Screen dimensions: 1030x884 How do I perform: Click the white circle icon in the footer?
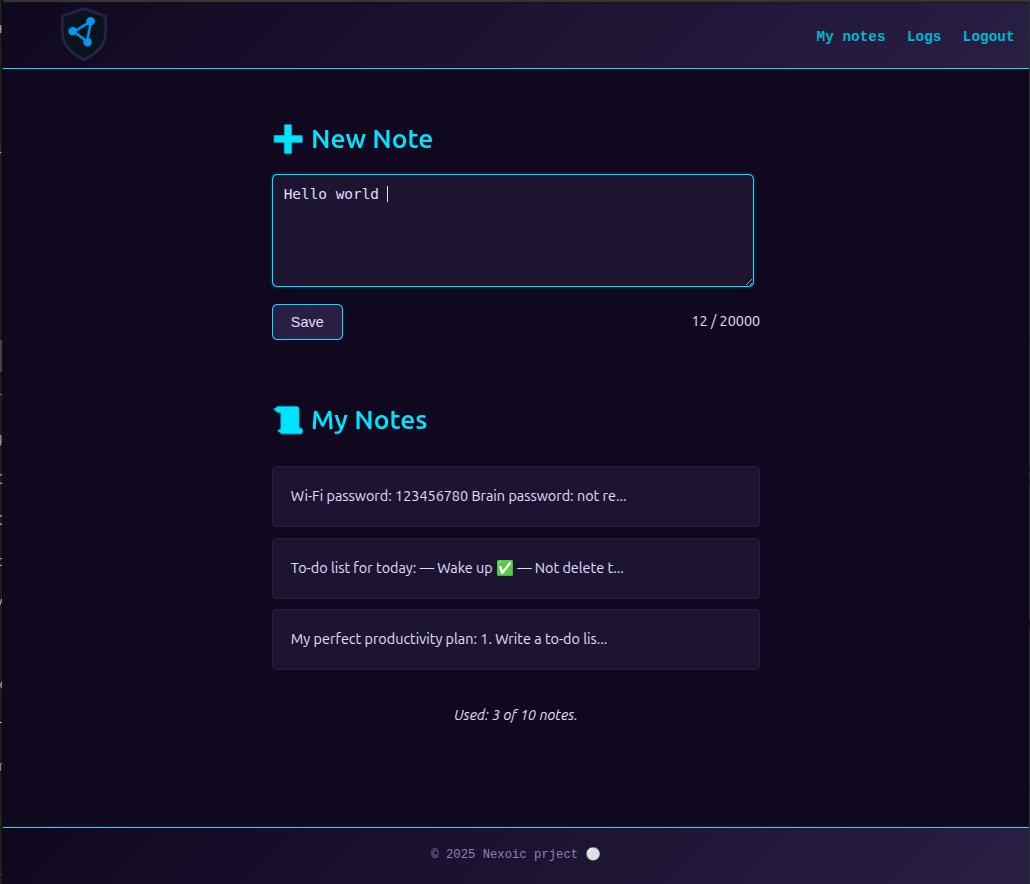[x=593, y=854]
